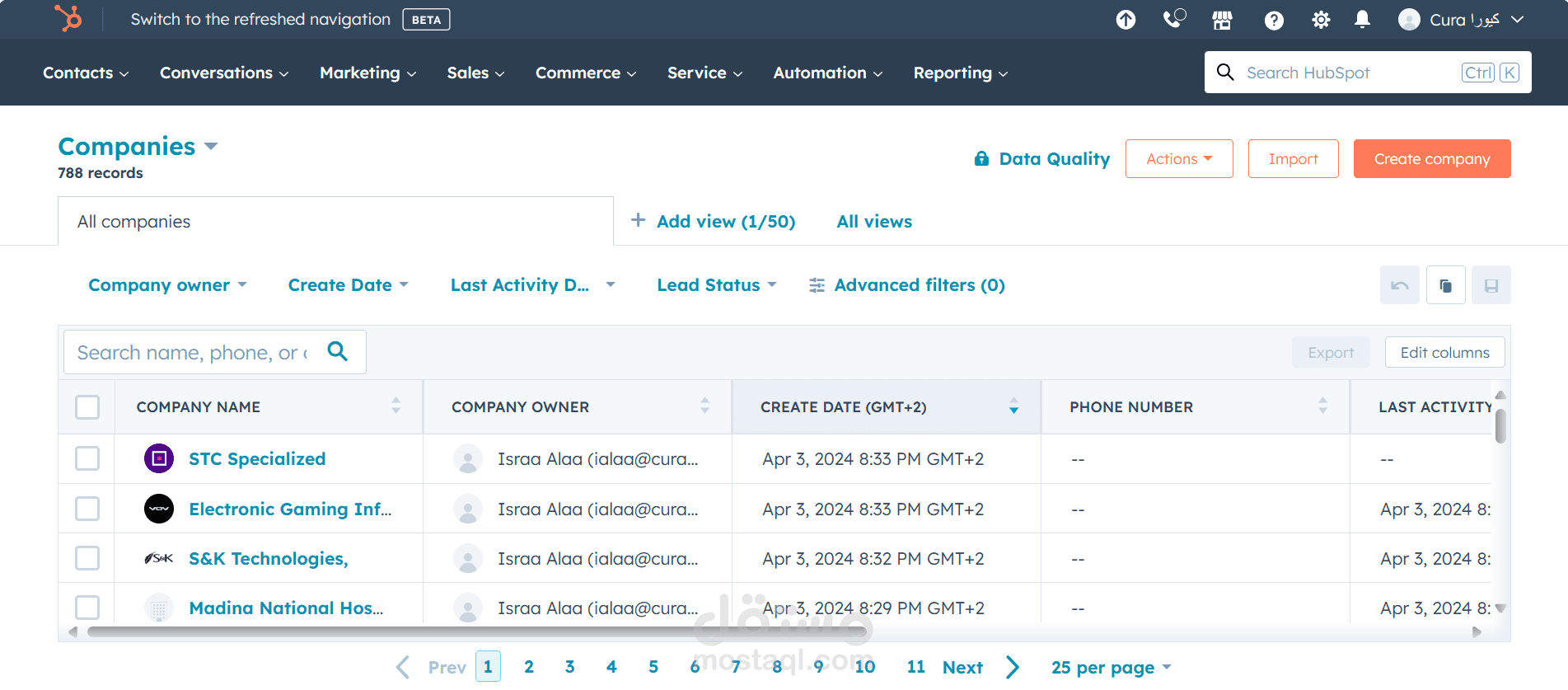
Task: Click the Create company button
Action: 1432,158
